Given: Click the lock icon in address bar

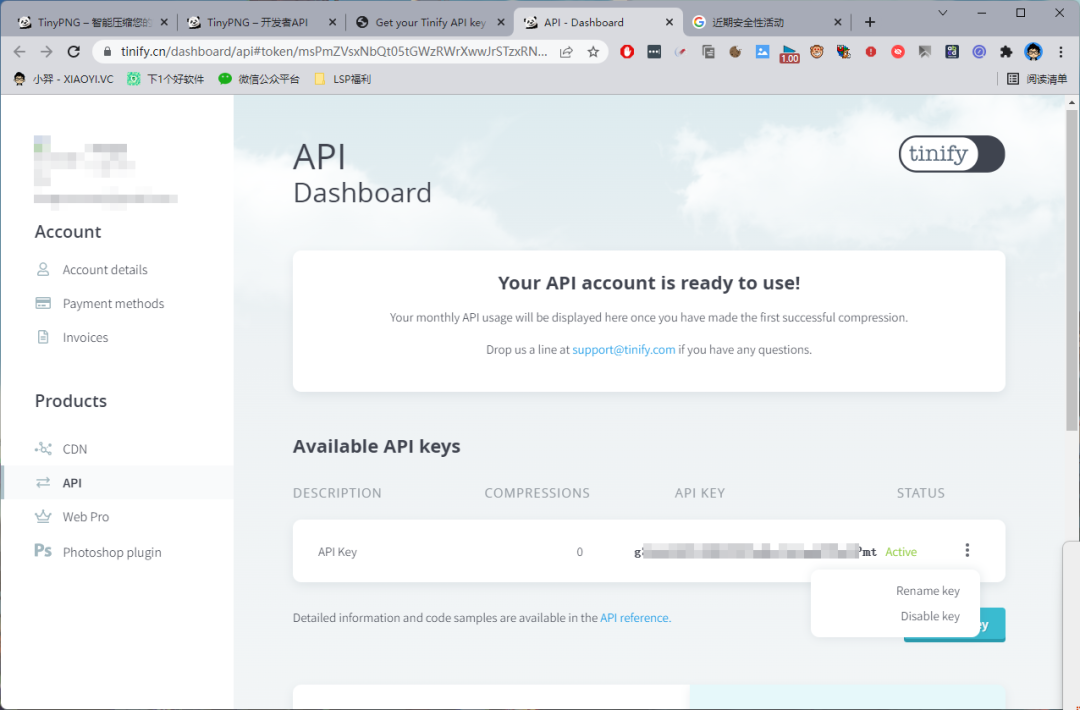Looking at the screenshot, I should (107, 52).
